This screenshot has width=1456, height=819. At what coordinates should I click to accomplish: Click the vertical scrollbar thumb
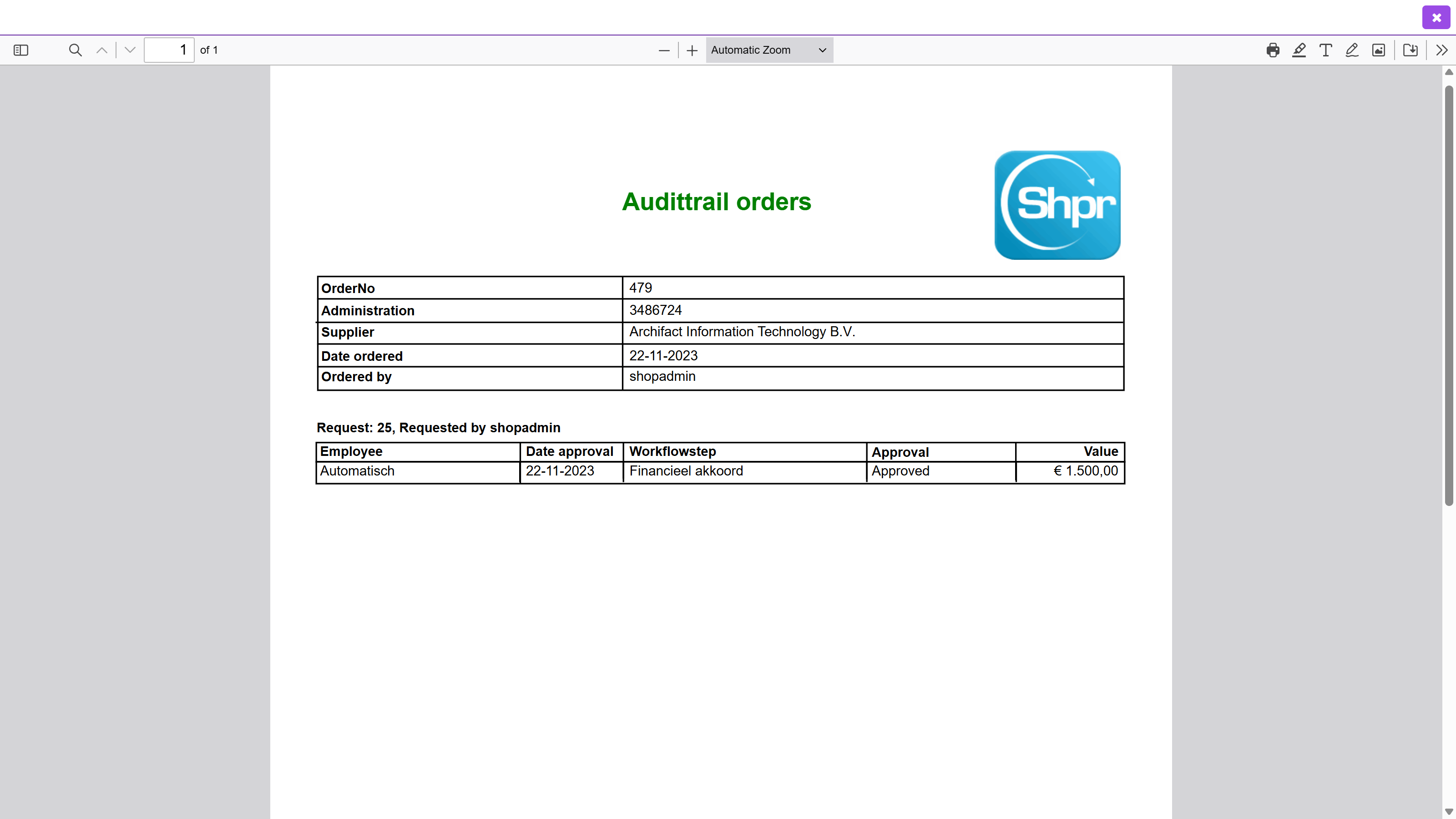1449,295
